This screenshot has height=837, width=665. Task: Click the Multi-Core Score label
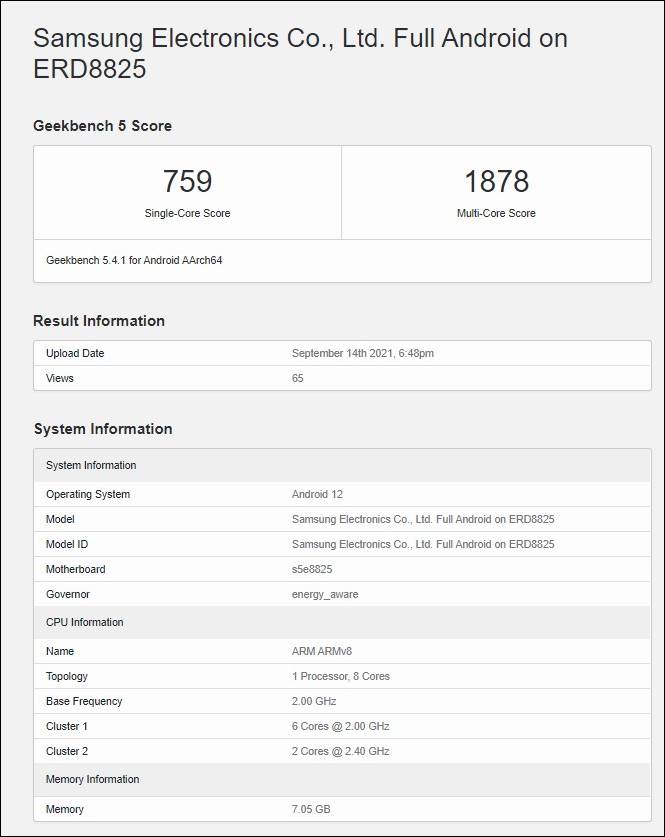[x=496, y=213]
